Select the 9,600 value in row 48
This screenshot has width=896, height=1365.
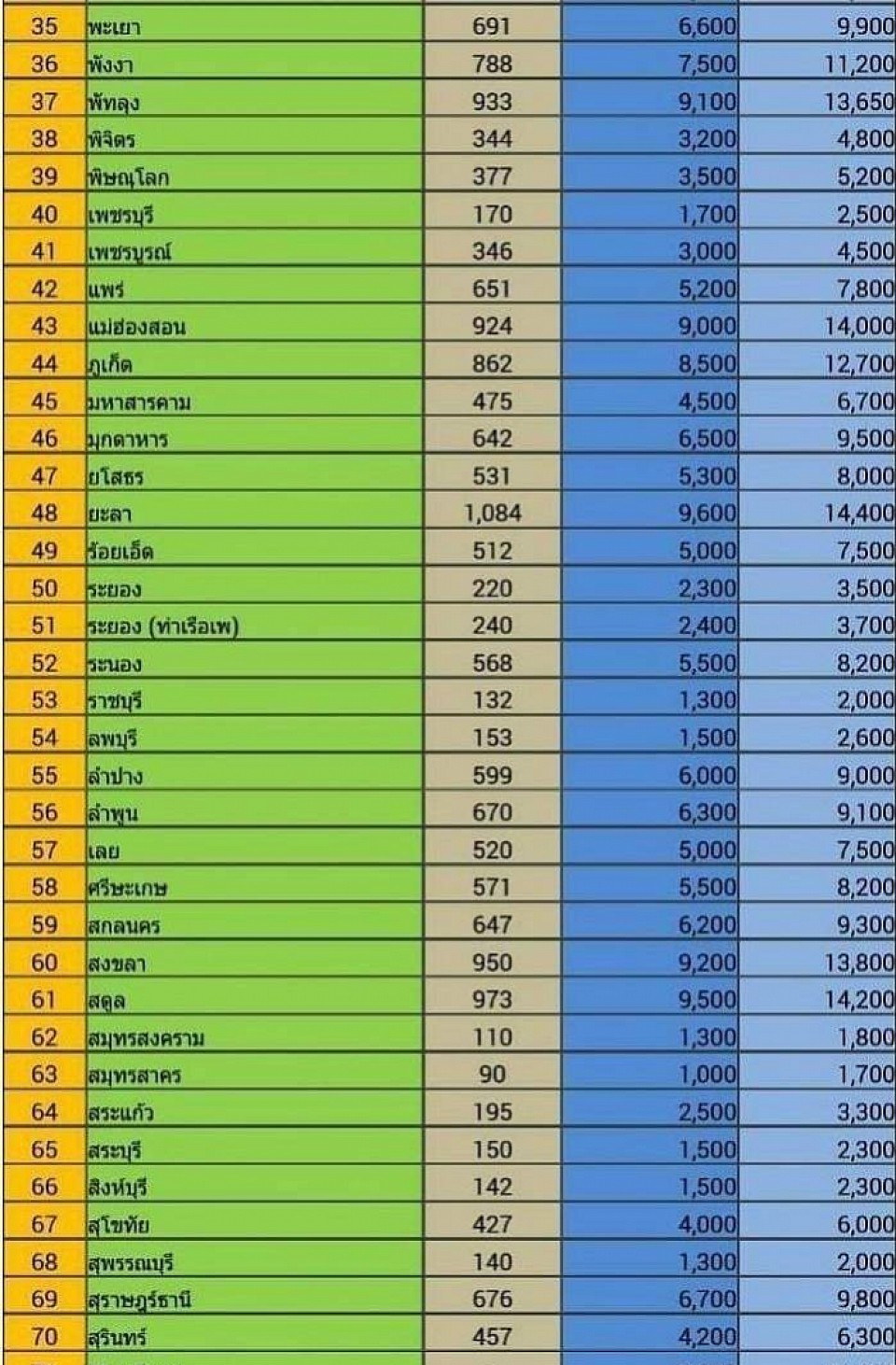click(650, 514)
